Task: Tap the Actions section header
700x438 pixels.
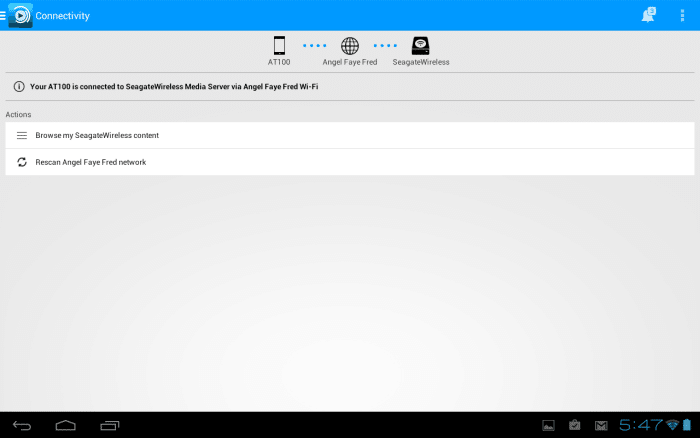Action: (18, 115)
